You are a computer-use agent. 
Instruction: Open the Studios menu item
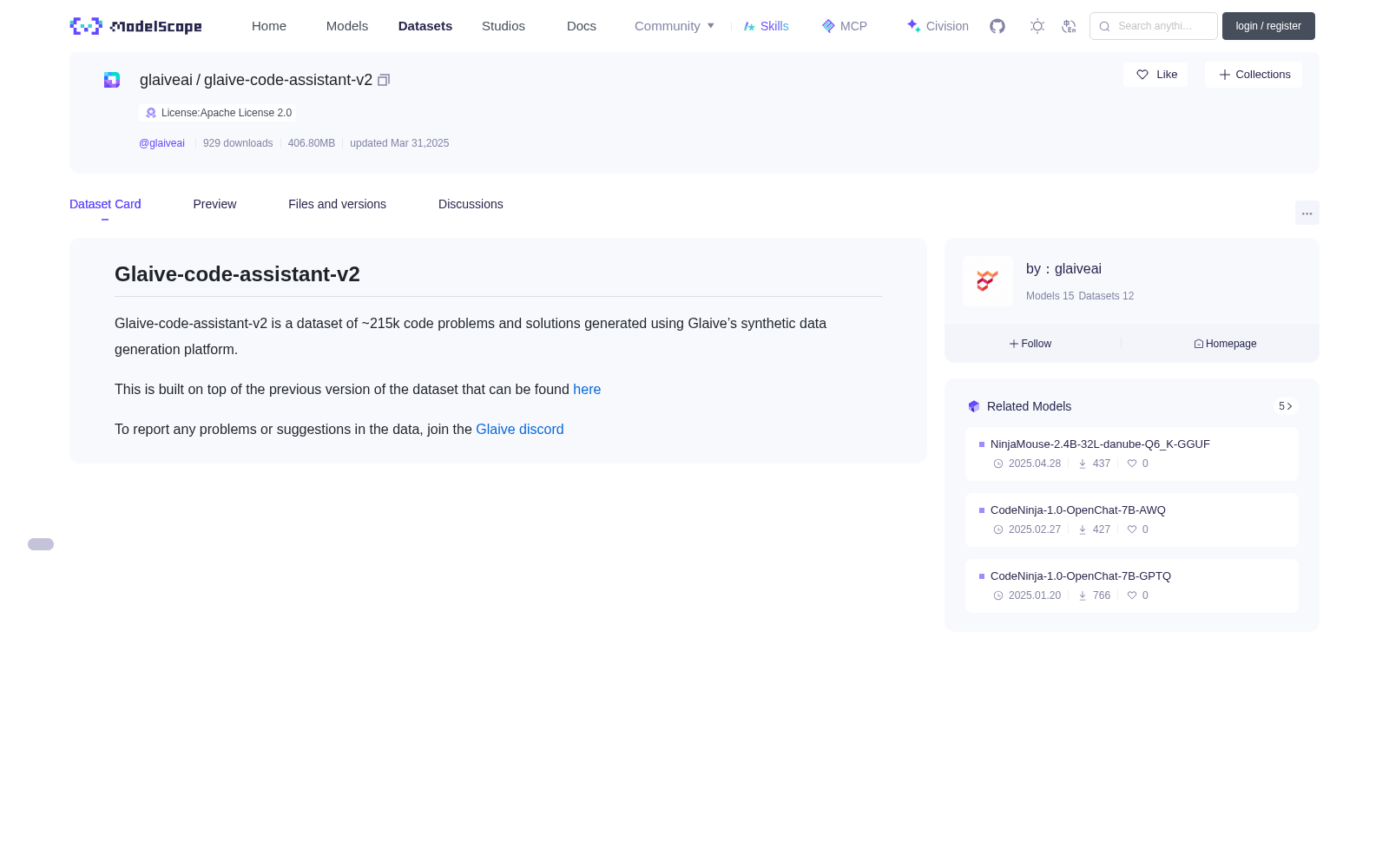pyautogui.click(x=504, y=26)
